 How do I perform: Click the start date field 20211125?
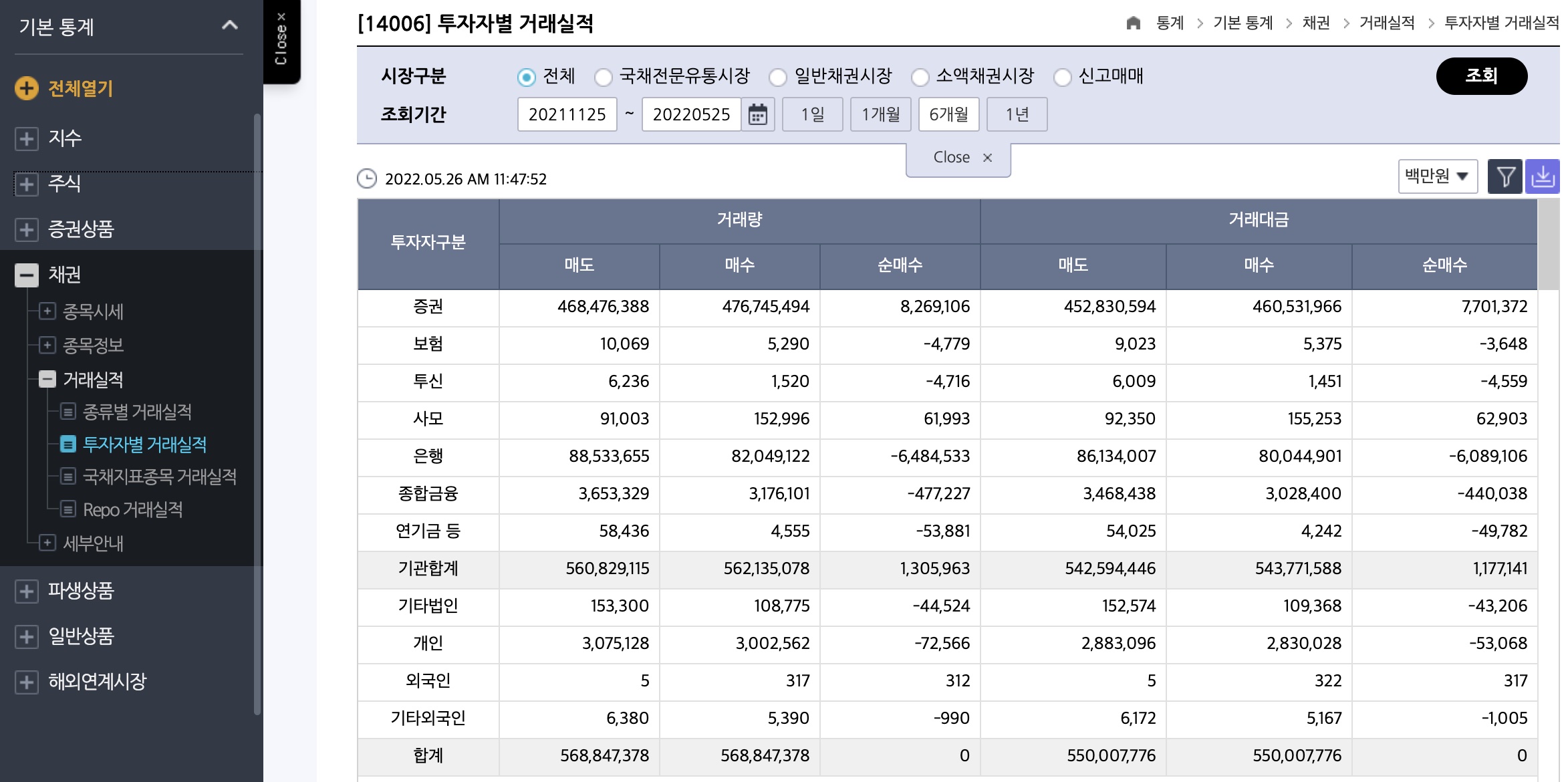click(567, 114)
